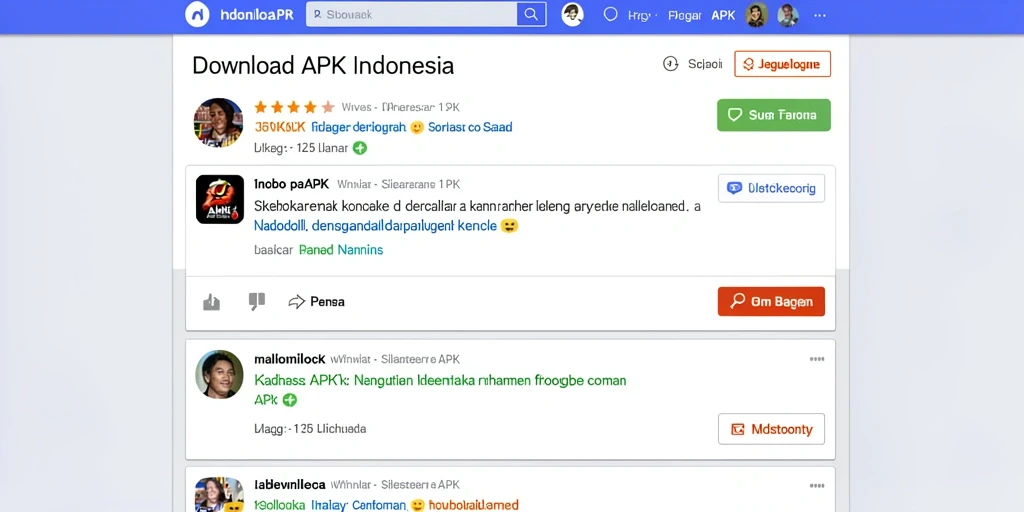This screenshot has width=1024, height=512.
Task: Click the site logo in the header
Action: [x=197, y=14]
